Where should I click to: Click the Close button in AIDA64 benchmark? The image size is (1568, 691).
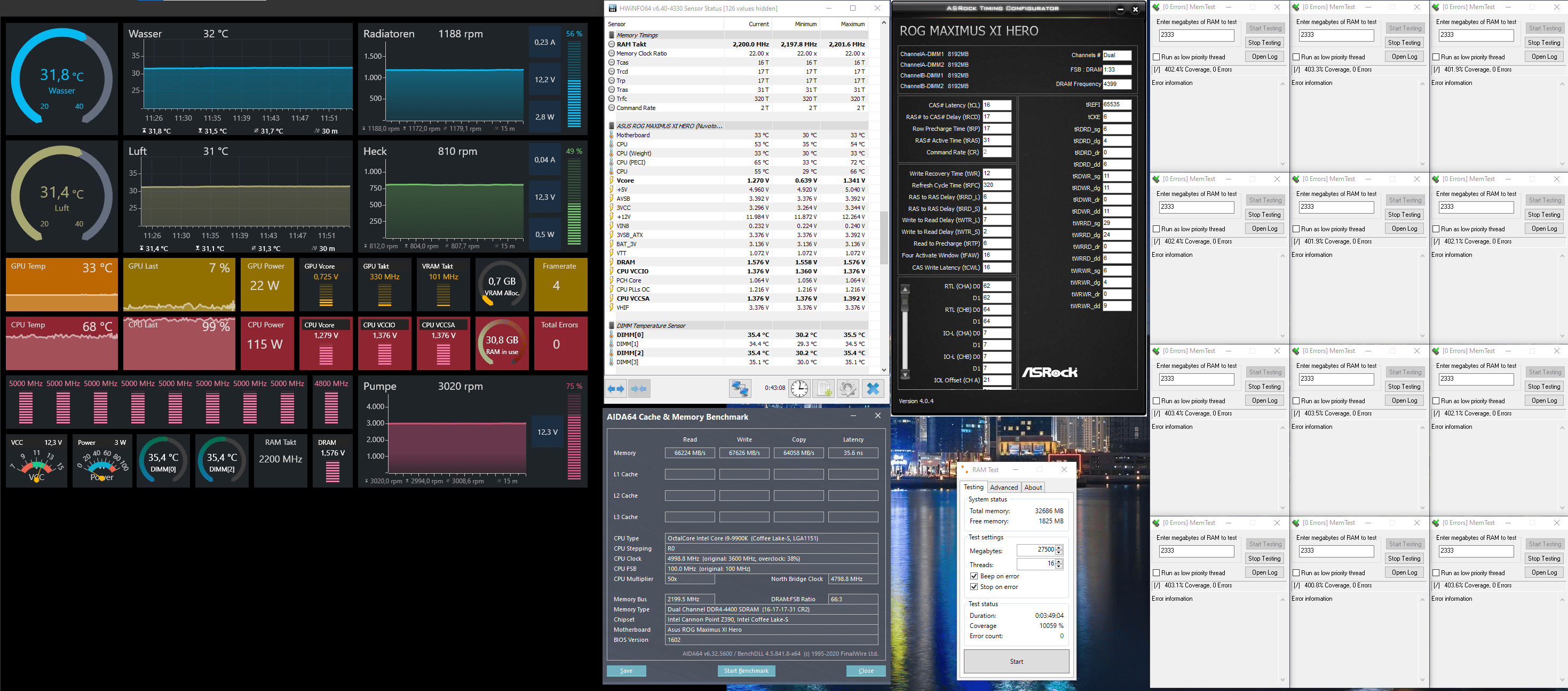pos(866,671)
